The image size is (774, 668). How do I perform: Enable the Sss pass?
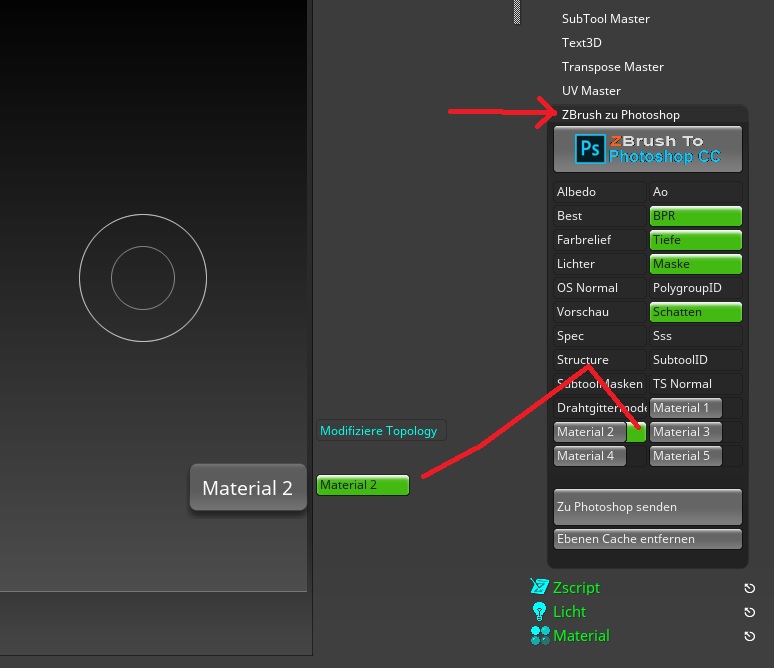[x=696, y=336]
